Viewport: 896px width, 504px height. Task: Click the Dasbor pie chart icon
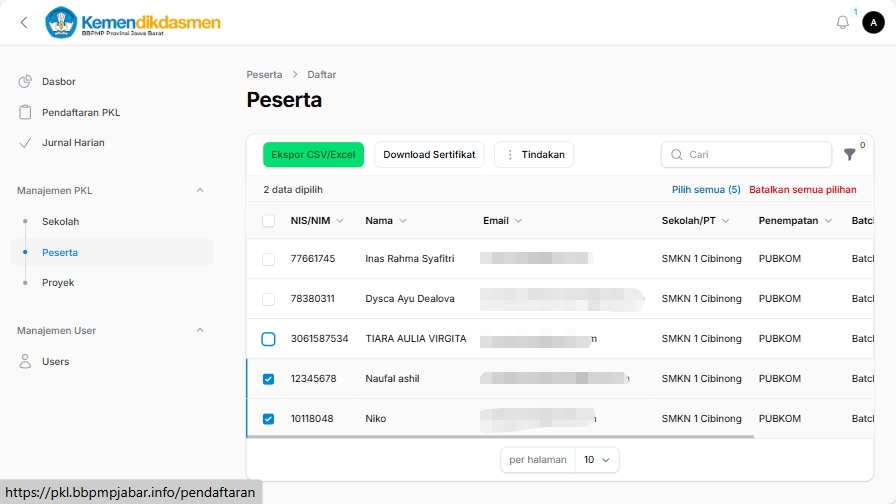click(25, 82)
